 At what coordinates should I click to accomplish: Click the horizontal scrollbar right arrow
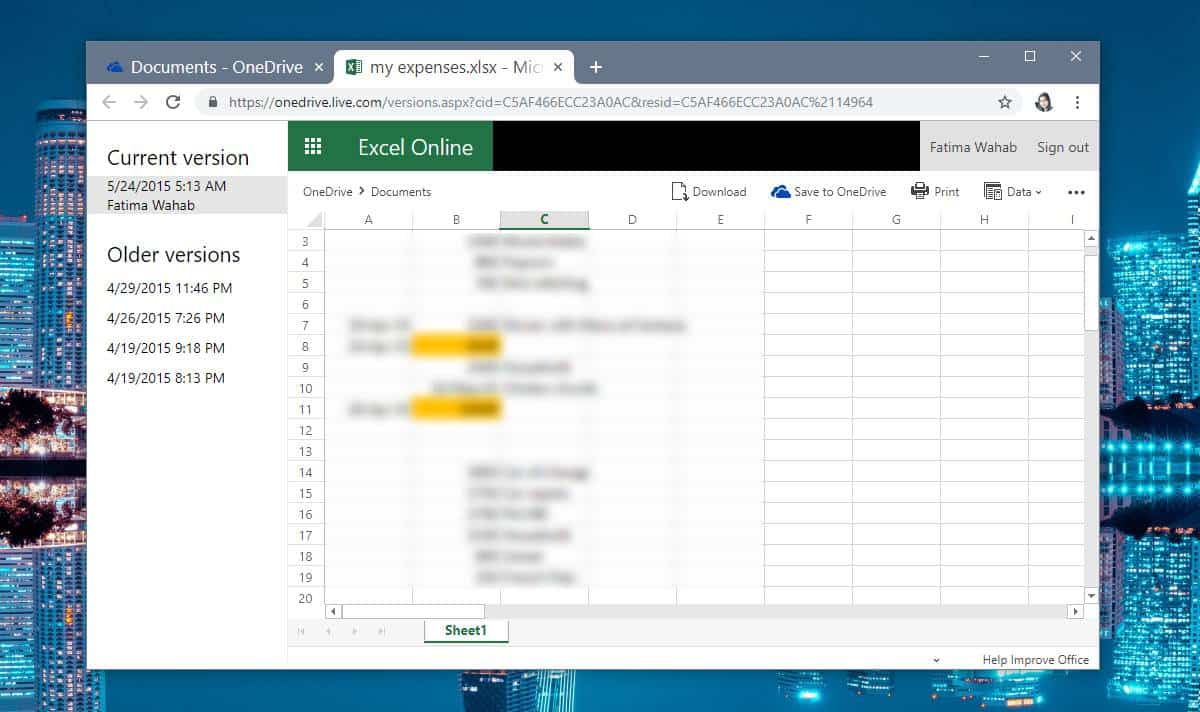(1076, 611)
